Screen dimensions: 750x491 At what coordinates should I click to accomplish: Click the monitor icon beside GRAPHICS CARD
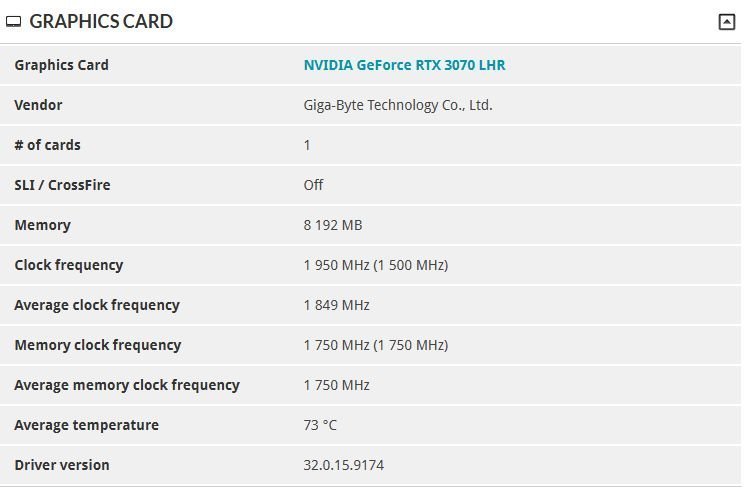point(14,22)
